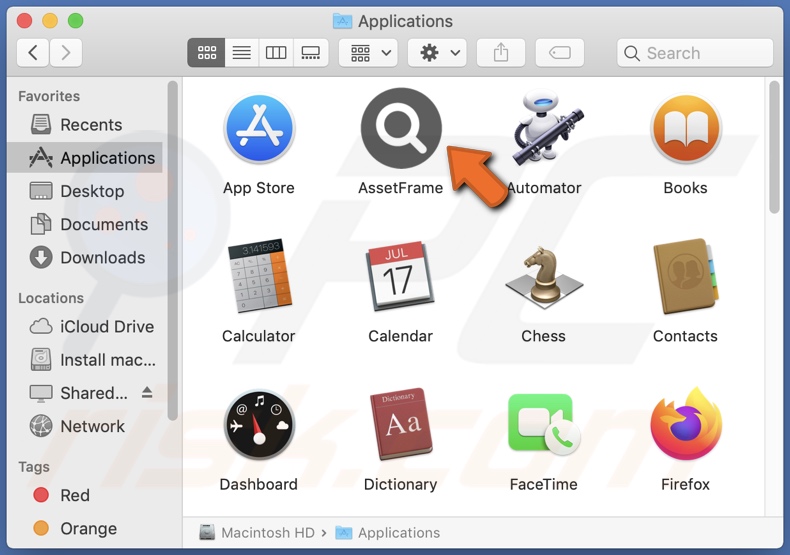Open the Automator robot icon

(546, 128)
